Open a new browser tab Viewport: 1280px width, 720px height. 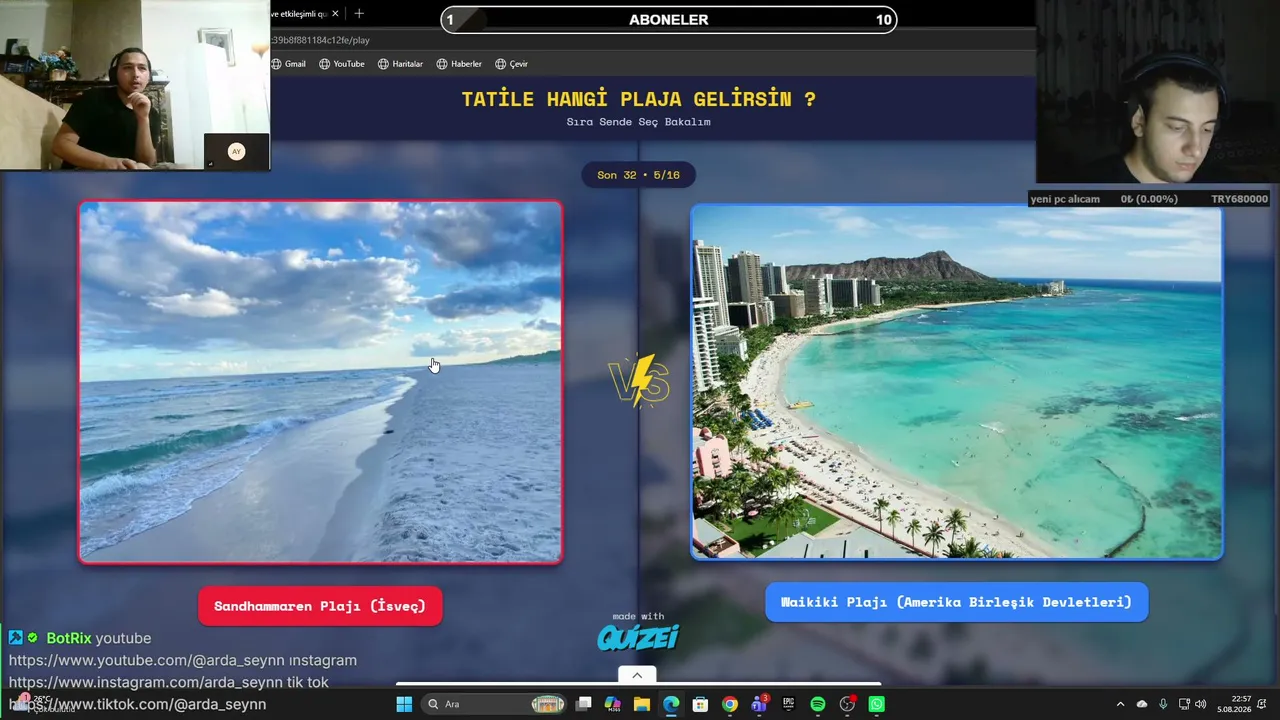(359, 14)
